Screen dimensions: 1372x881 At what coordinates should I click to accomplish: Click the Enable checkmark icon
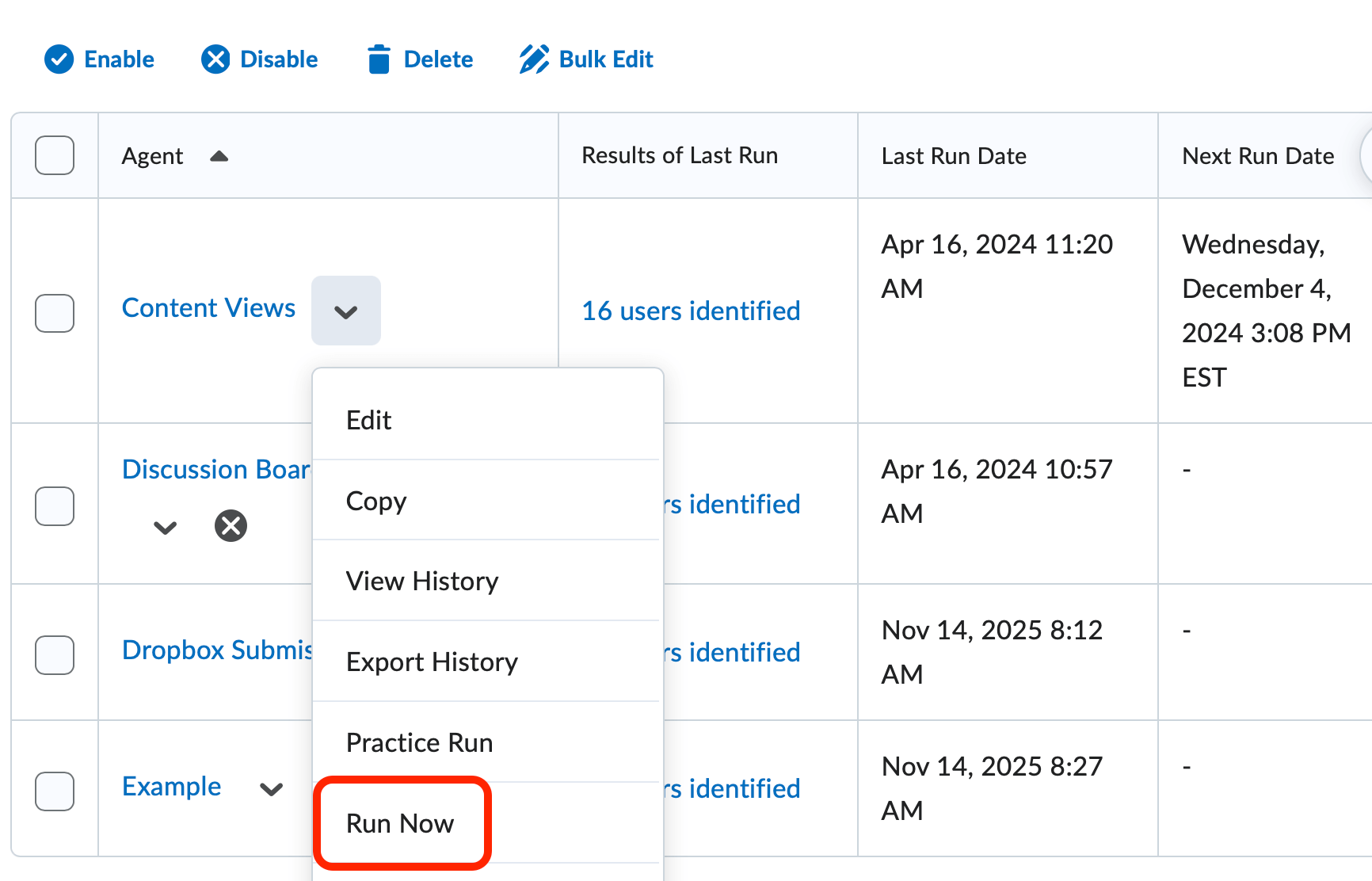[59, 59]
